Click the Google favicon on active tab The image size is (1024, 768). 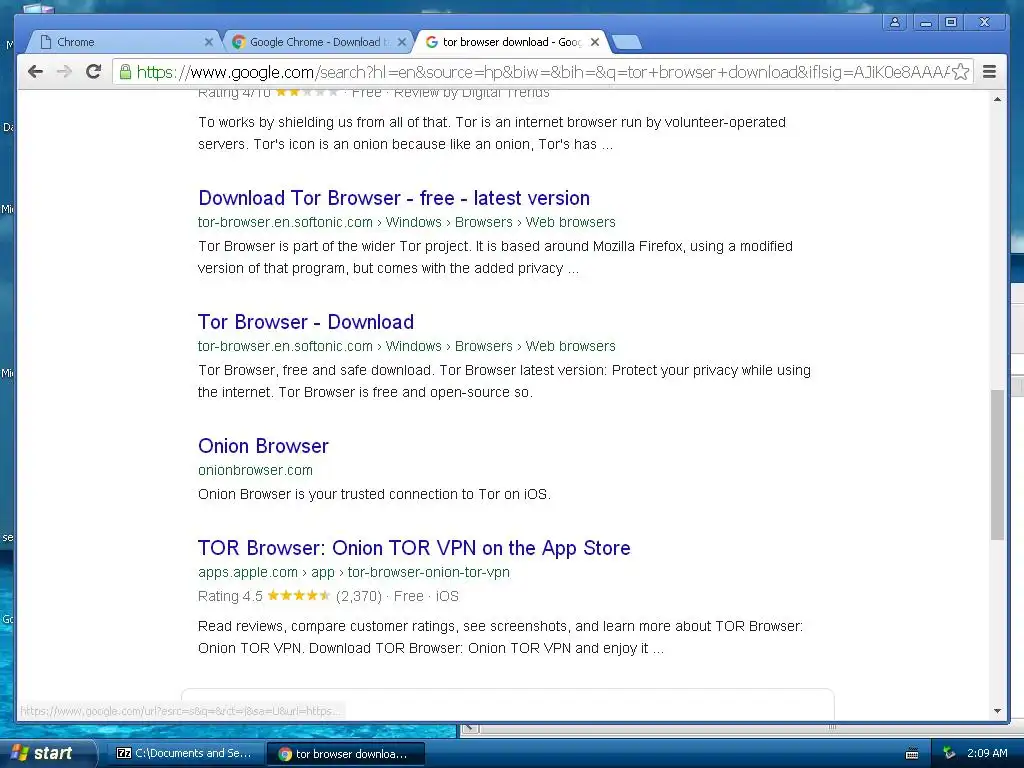(432, 42)
